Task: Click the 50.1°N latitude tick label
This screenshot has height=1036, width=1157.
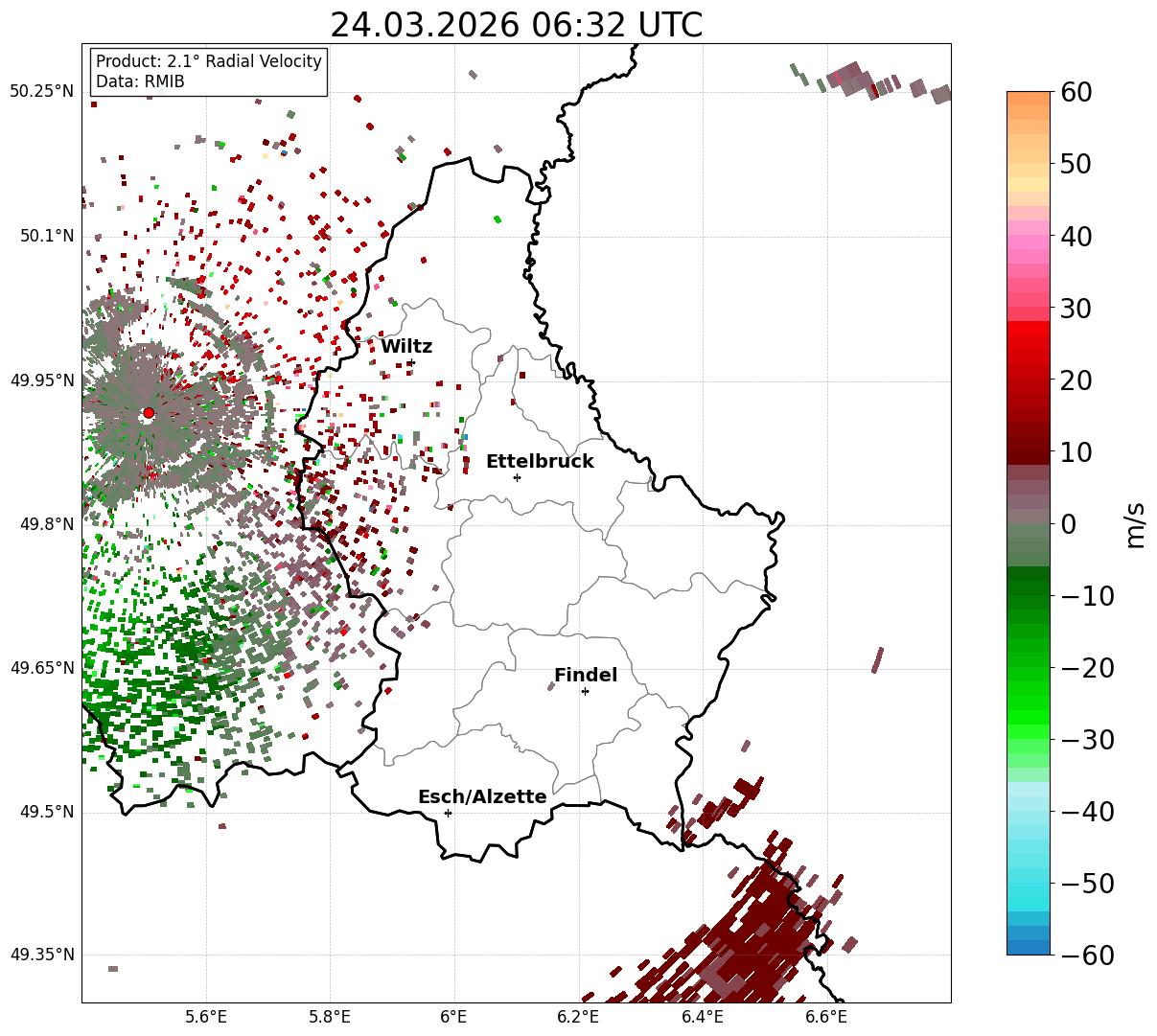Action: tap(47, 236)
